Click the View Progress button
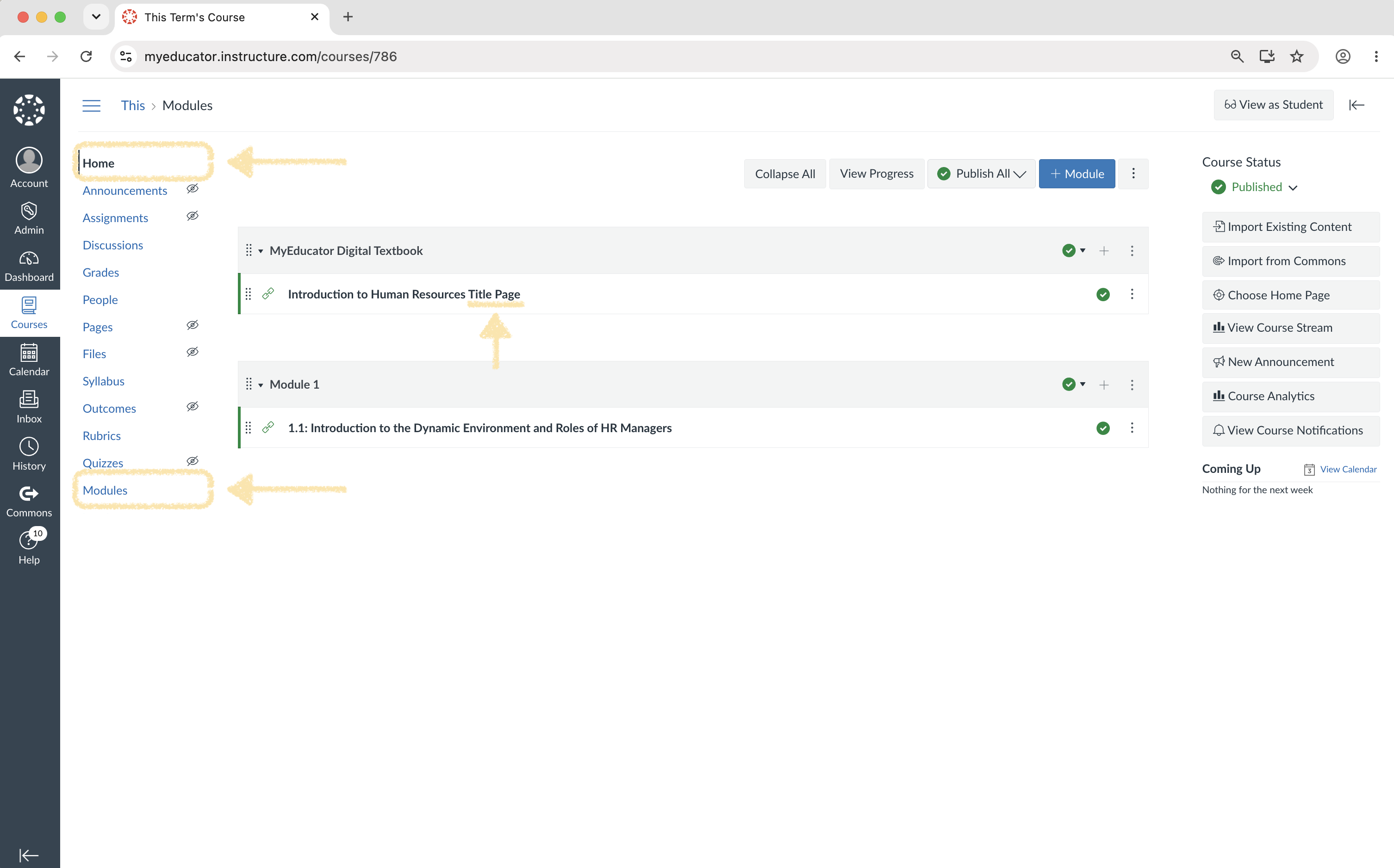 click(876, 174)
